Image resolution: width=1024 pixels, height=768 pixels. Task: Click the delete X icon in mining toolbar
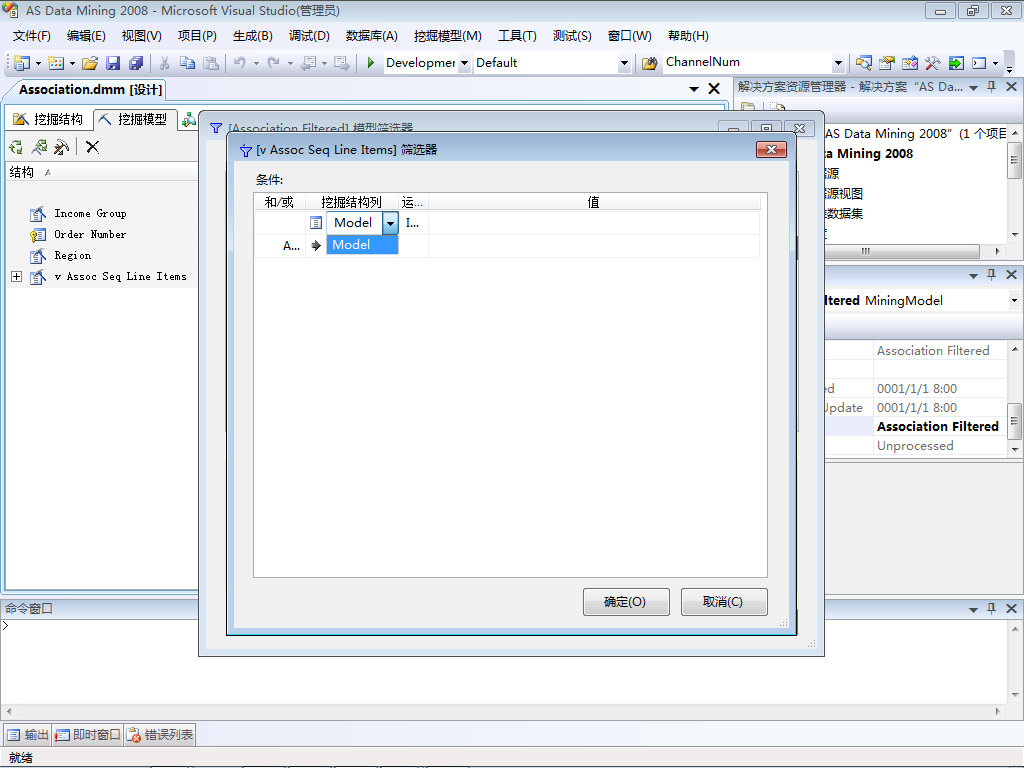pyautogui.click(x=92, y=147)
